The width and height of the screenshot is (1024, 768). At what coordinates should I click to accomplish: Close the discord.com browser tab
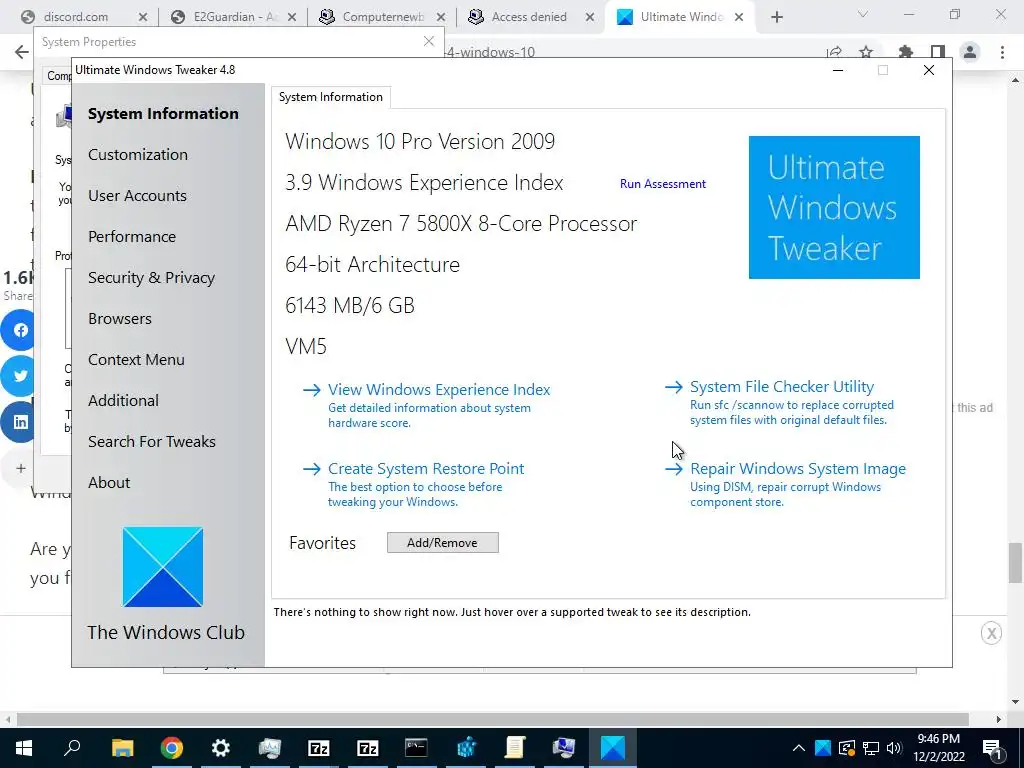click(x=144, y=17)
